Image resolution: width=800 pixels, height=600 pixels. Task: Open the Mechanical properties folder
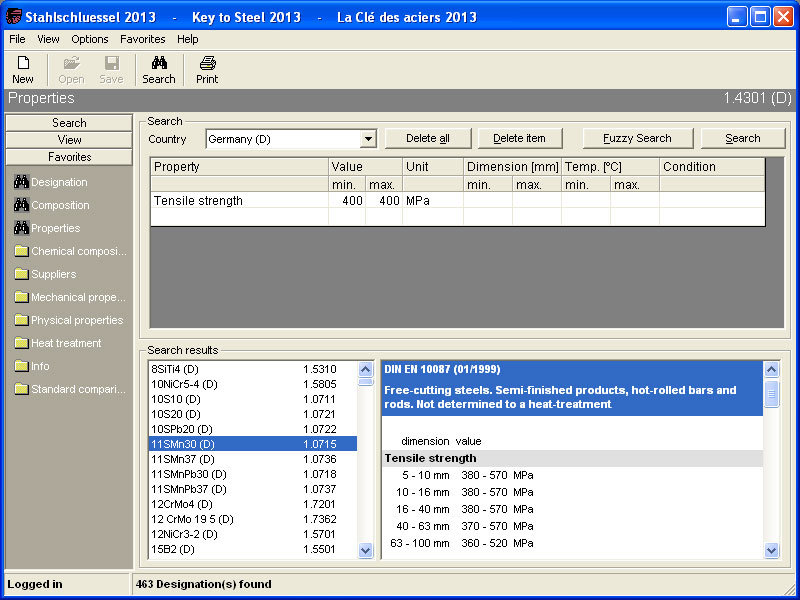70,297
